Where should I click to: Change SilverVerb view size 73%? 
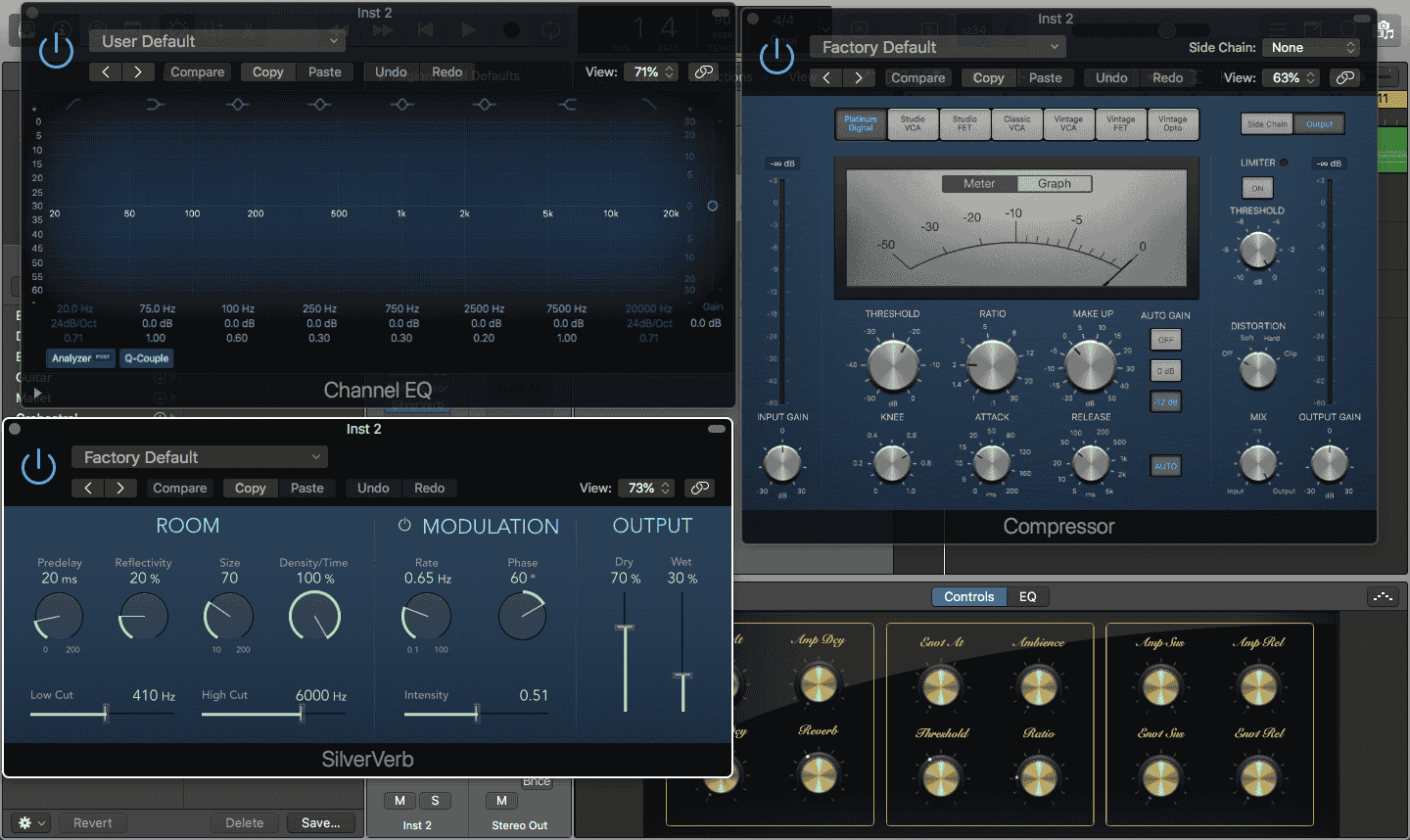[x=647, y=488]
